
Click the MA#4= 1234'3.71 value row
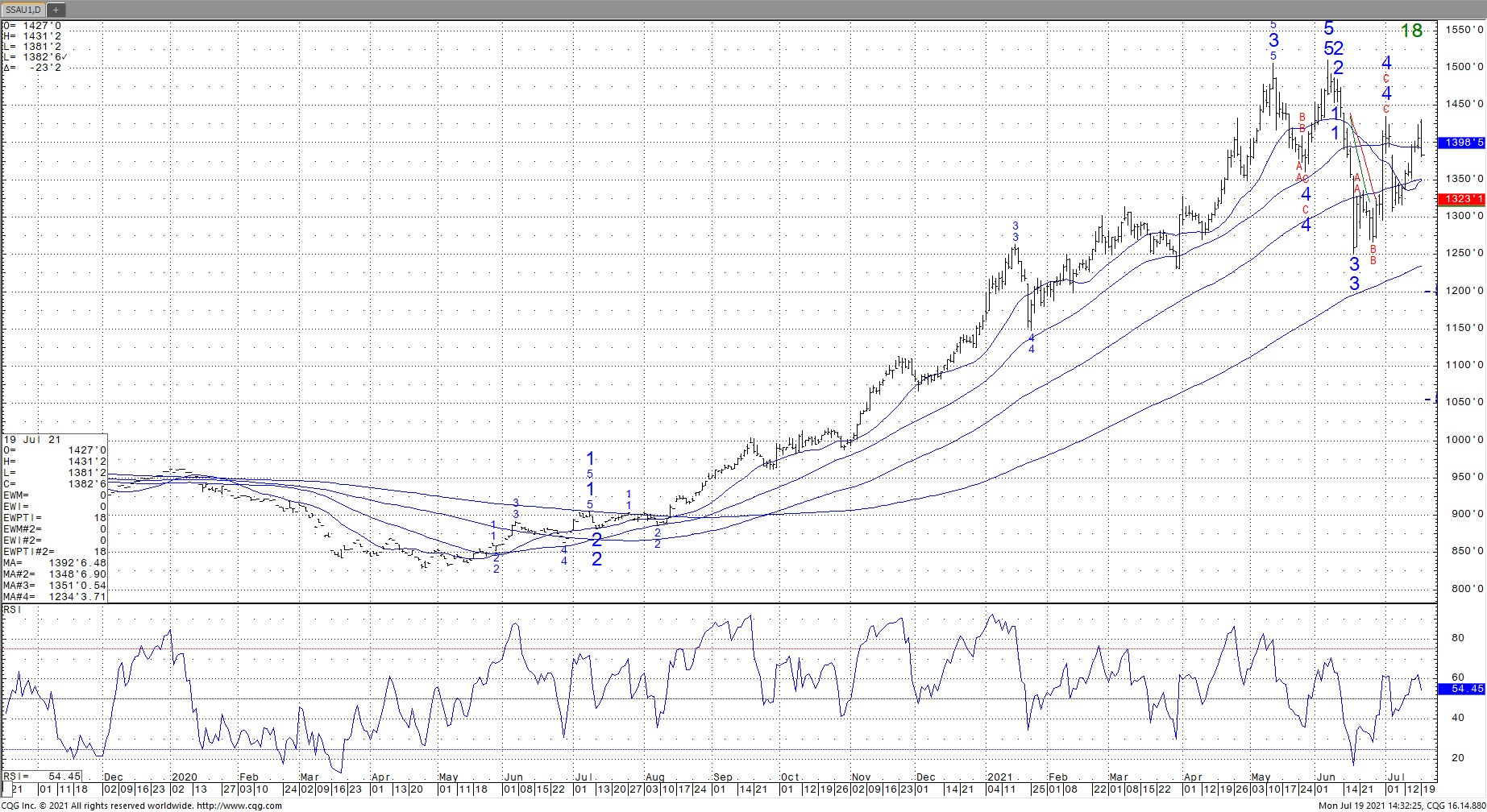coord(55,597)
